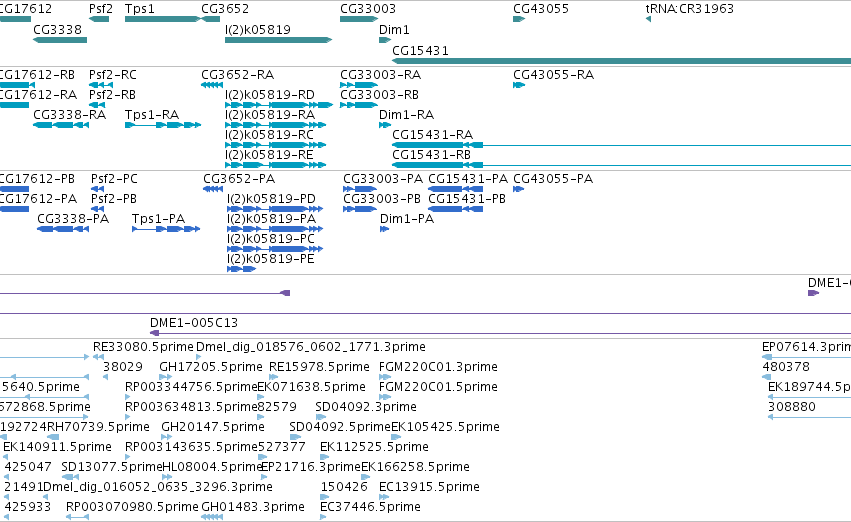Select the CG3652 gene label
The width and height of the screenshot is (851, 522).
(x=225, y=9)
